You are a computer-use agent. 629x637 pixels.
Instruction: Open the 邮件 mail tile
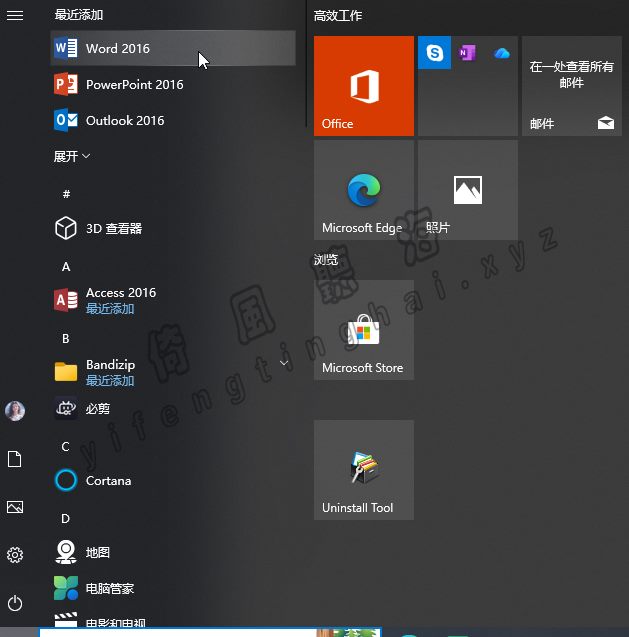click(x=572, y=86)
